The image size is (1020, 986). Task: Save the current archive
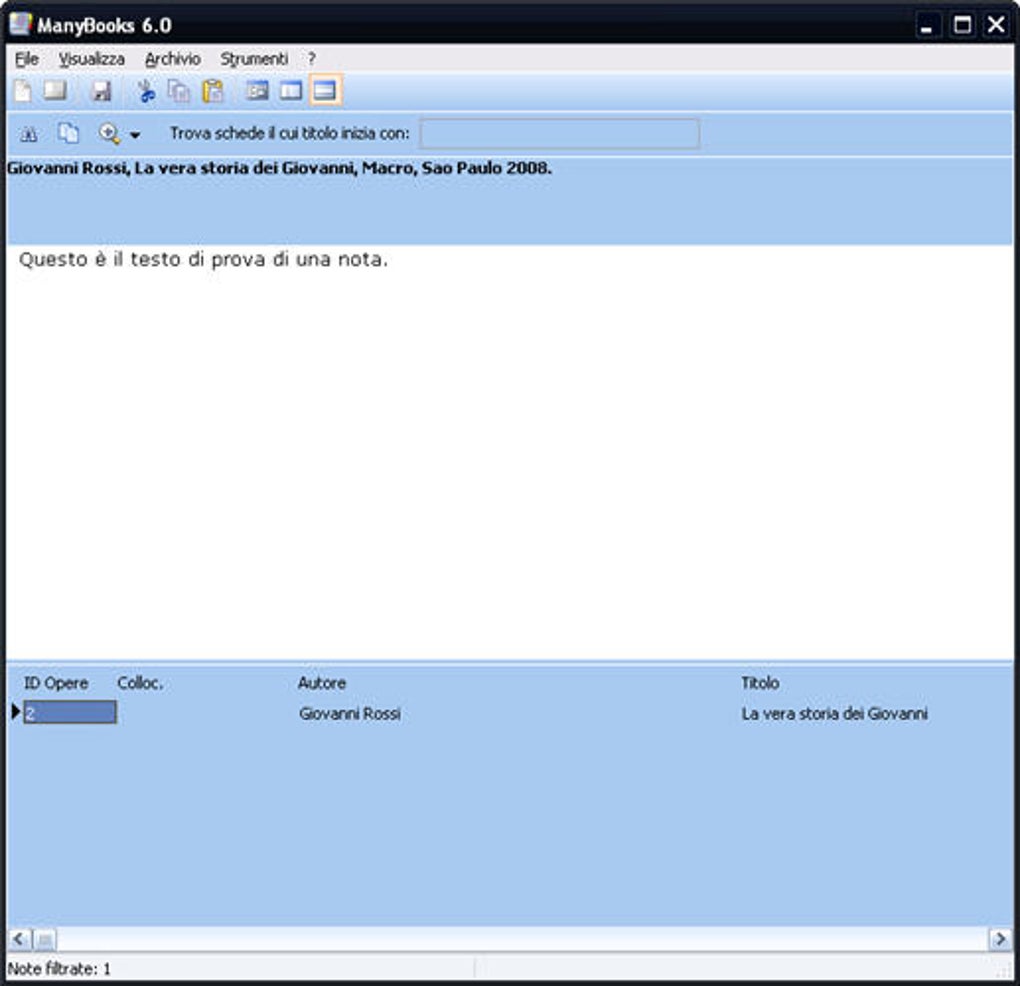(100, 90)
